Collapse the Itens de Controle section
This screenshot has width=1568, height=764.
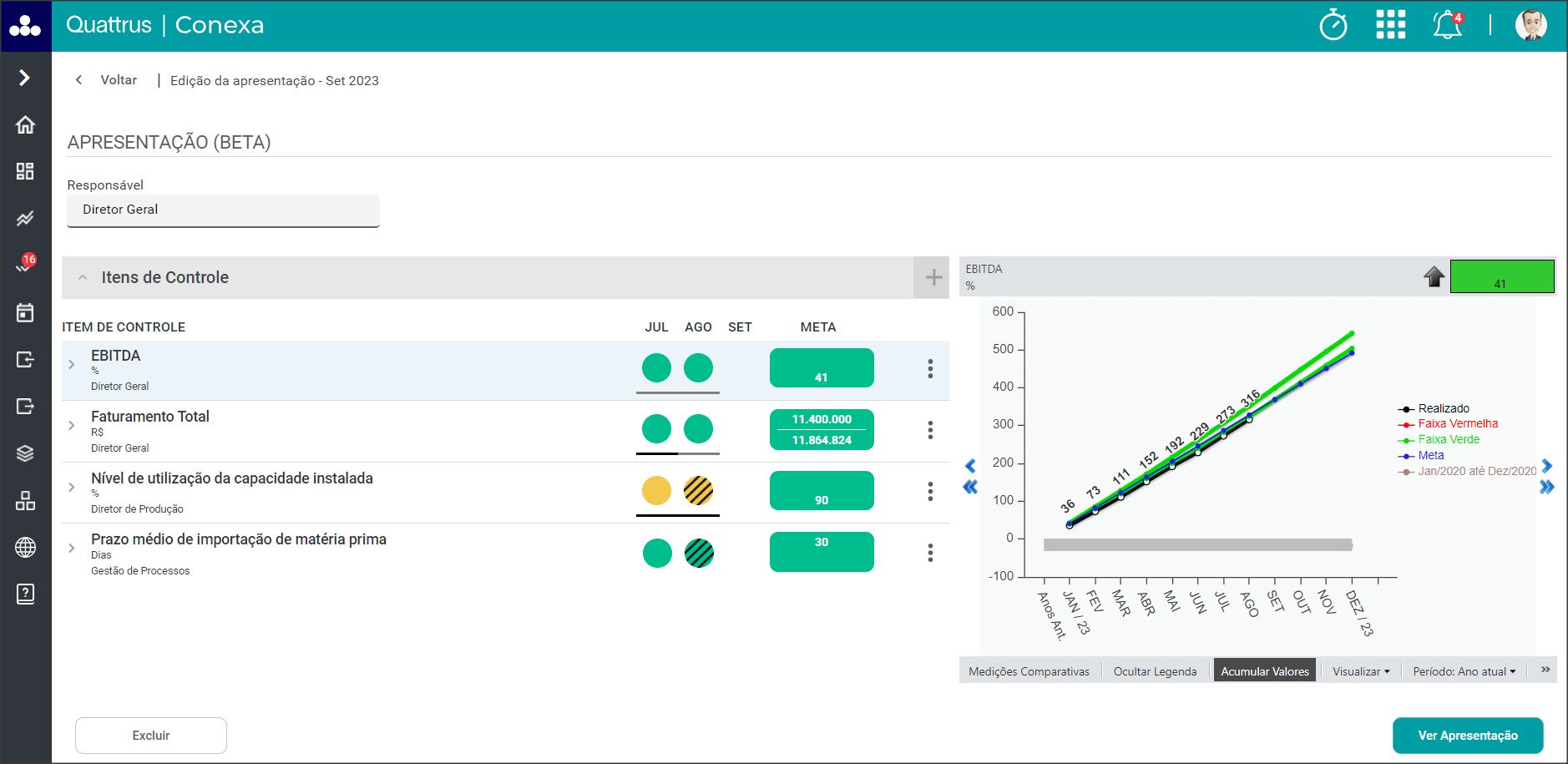coord(83,277)
